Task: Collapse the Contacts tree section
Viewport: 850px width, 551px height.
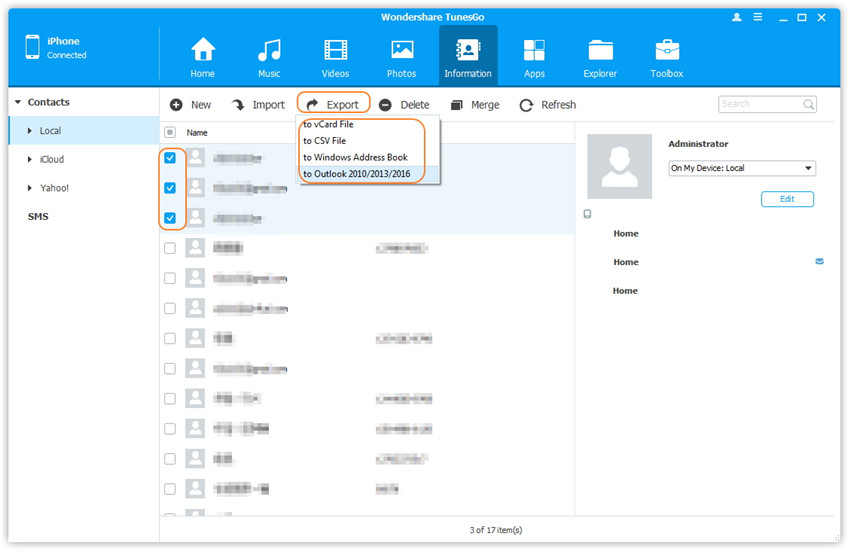Action: 17,102
